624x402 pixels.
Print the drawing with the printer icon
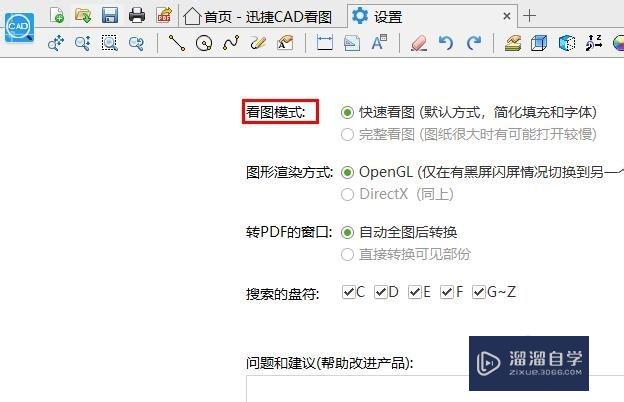(137, 16)
